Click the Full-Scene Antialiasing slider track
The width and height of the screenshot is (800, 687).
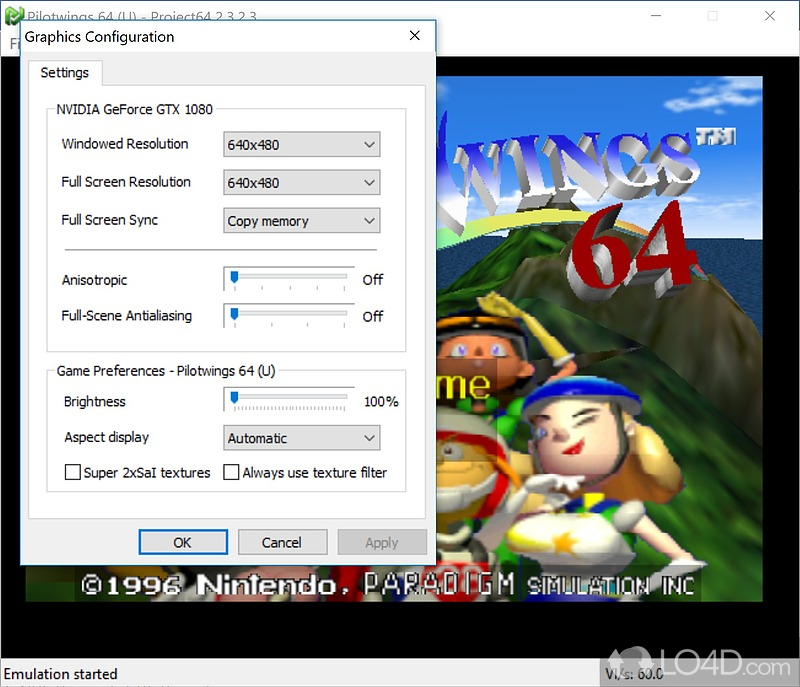point(290,313)
